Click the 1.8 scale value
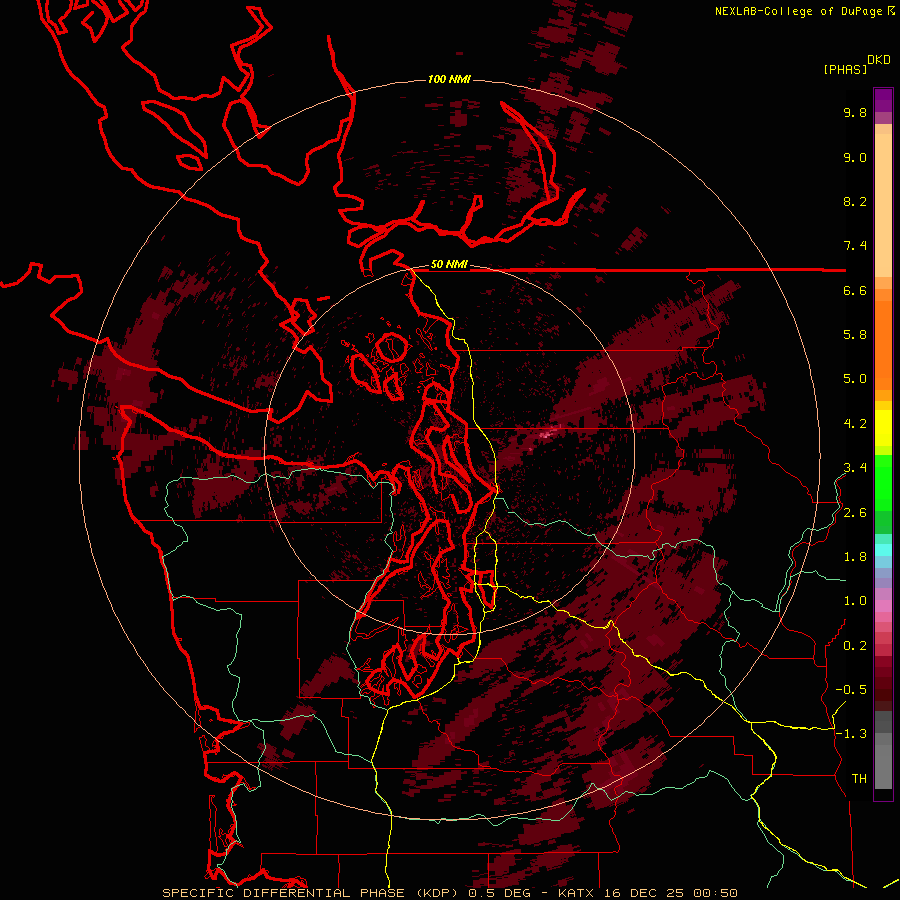This screenshot has height=900, width=900. pos(855,557)
